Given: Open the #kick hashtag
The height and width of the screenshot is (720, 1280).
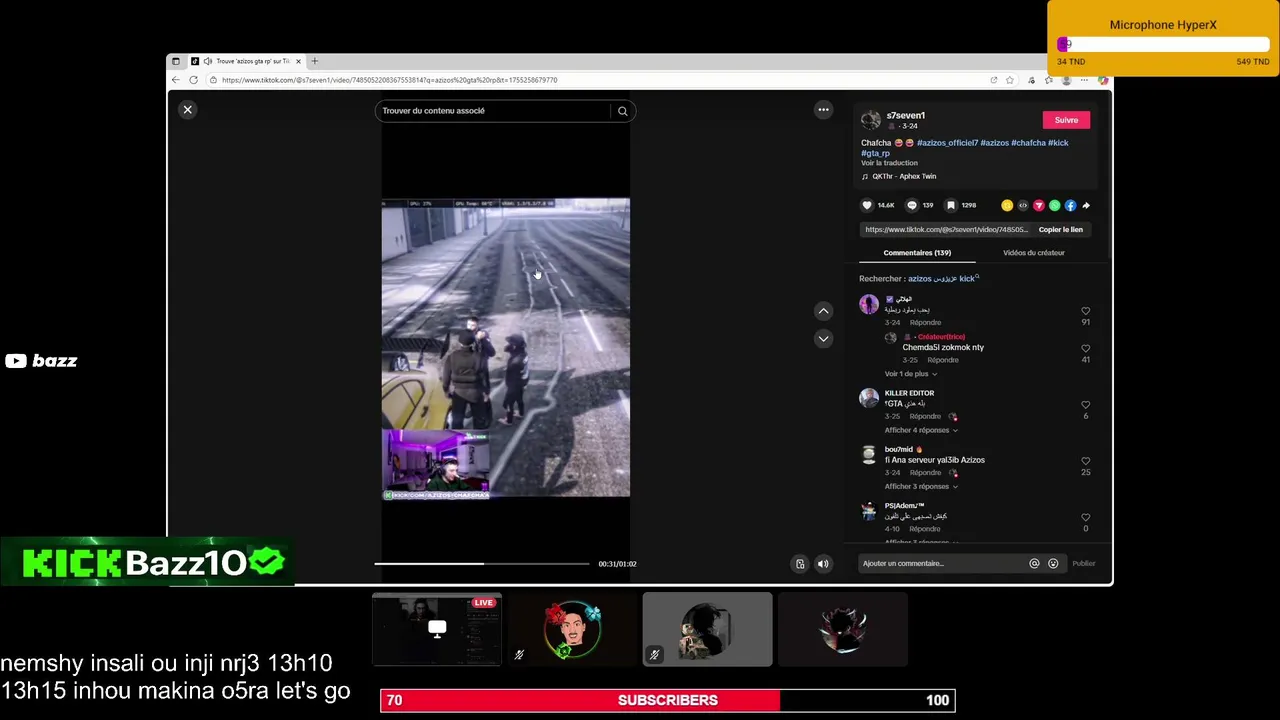Looking at the screenshot, I should coord(1058,143).
